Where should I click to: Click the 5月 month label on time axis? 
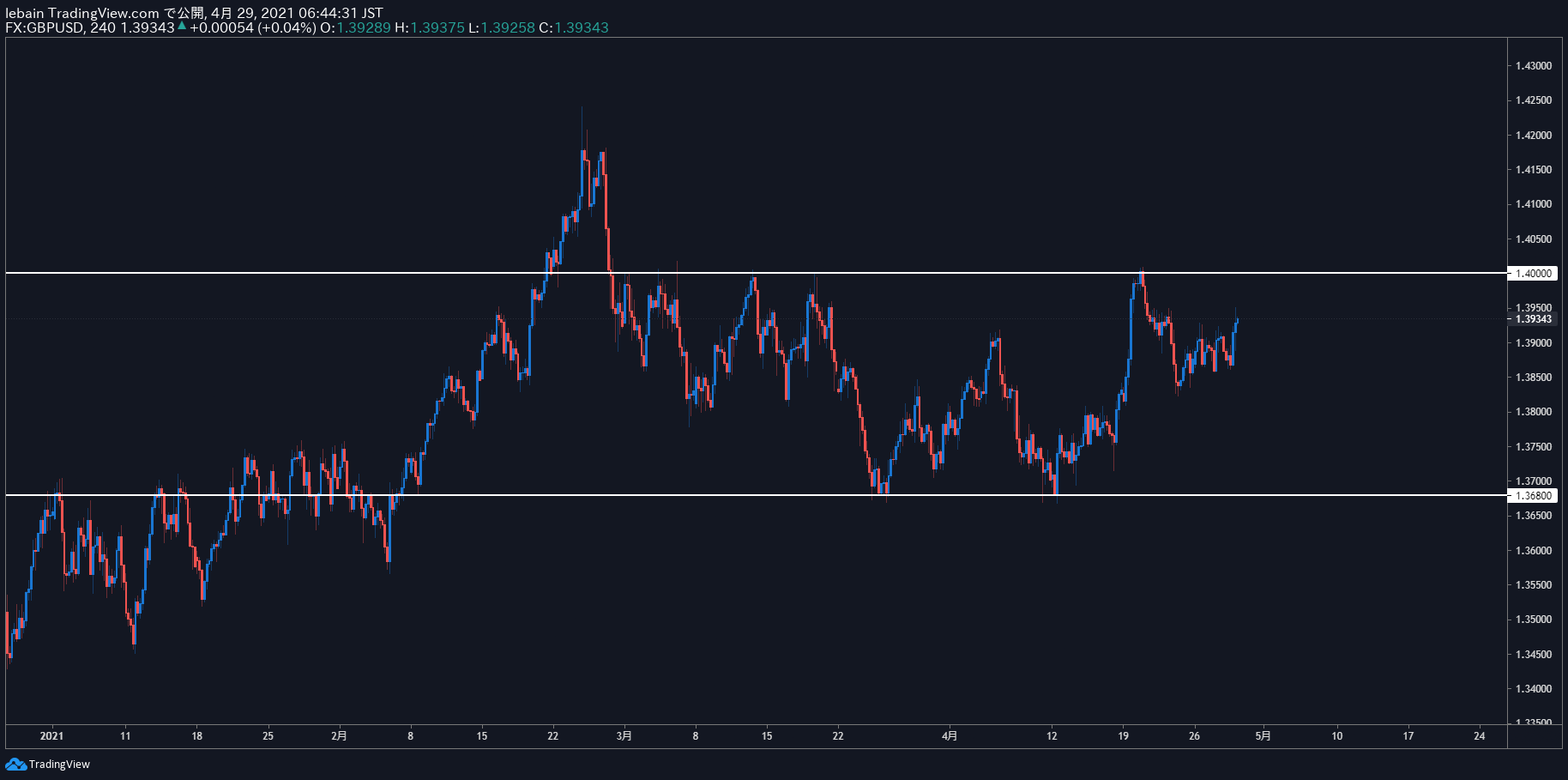[x=1263, y=735]
